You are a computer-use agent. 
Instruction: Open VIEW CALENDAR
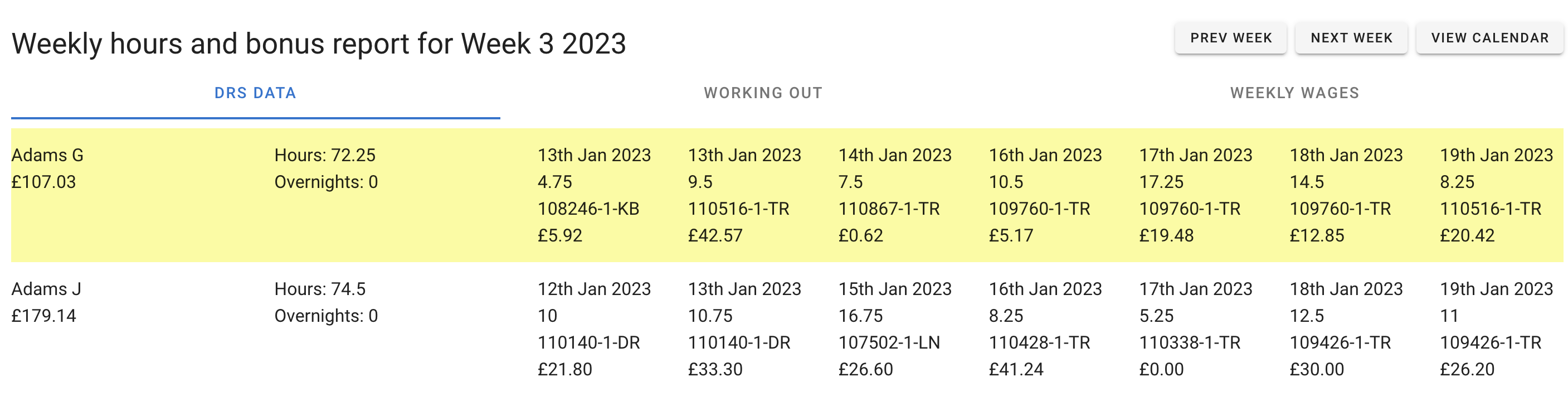pos(1489,38)
